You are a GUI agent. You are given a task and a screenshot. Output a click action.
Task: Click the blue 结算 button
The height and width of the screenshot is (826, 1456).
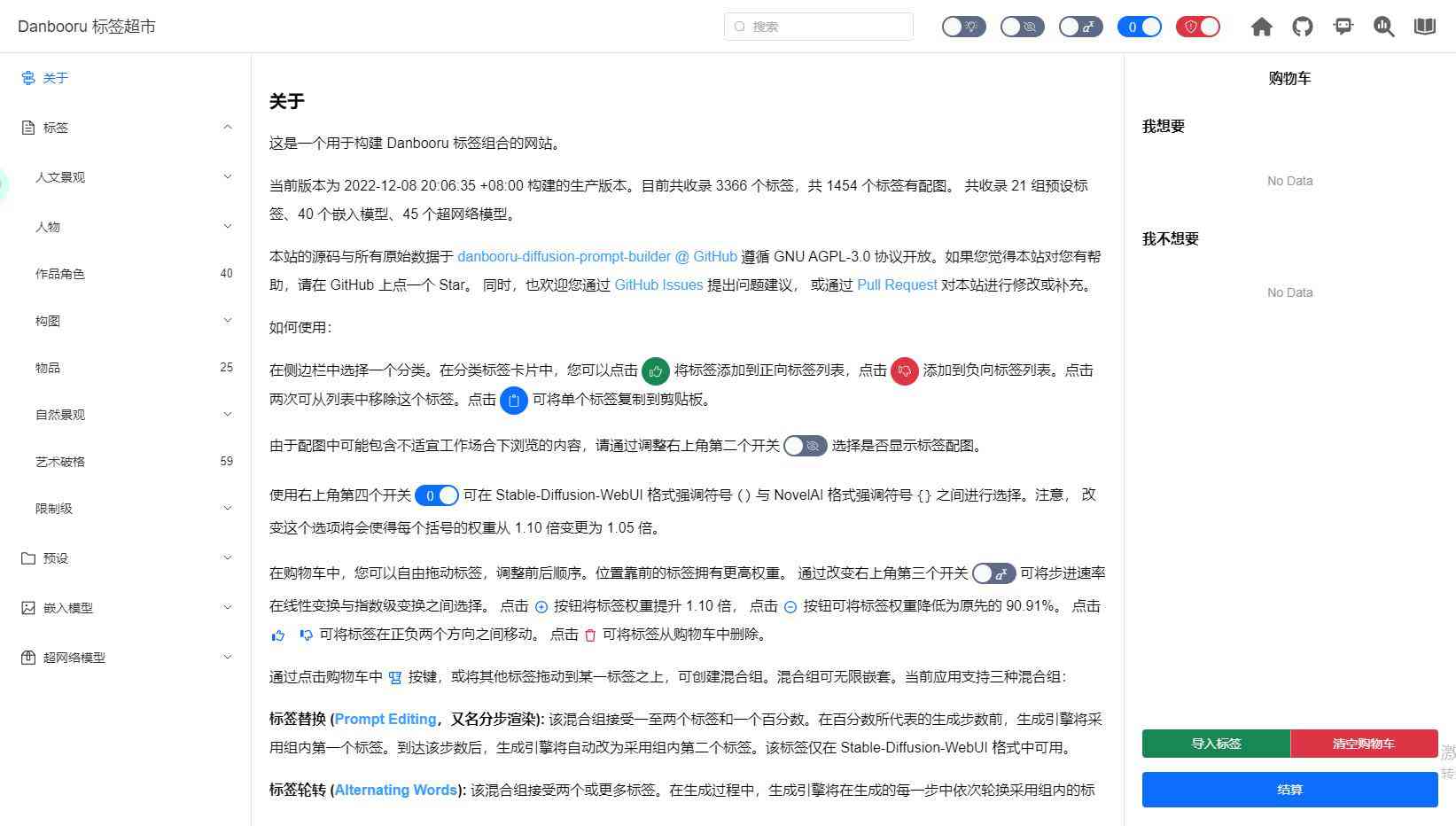[1289, 790]
